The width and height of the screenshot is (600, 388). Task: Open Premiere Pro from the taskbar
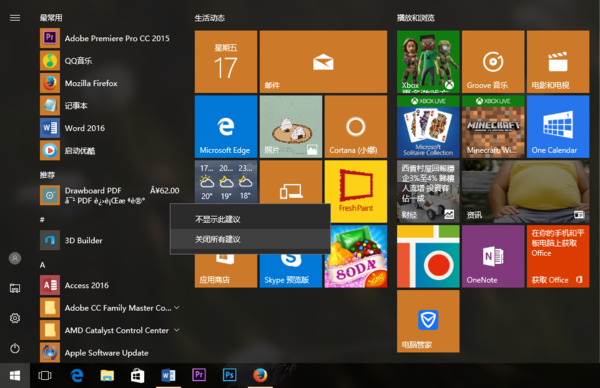199,376
